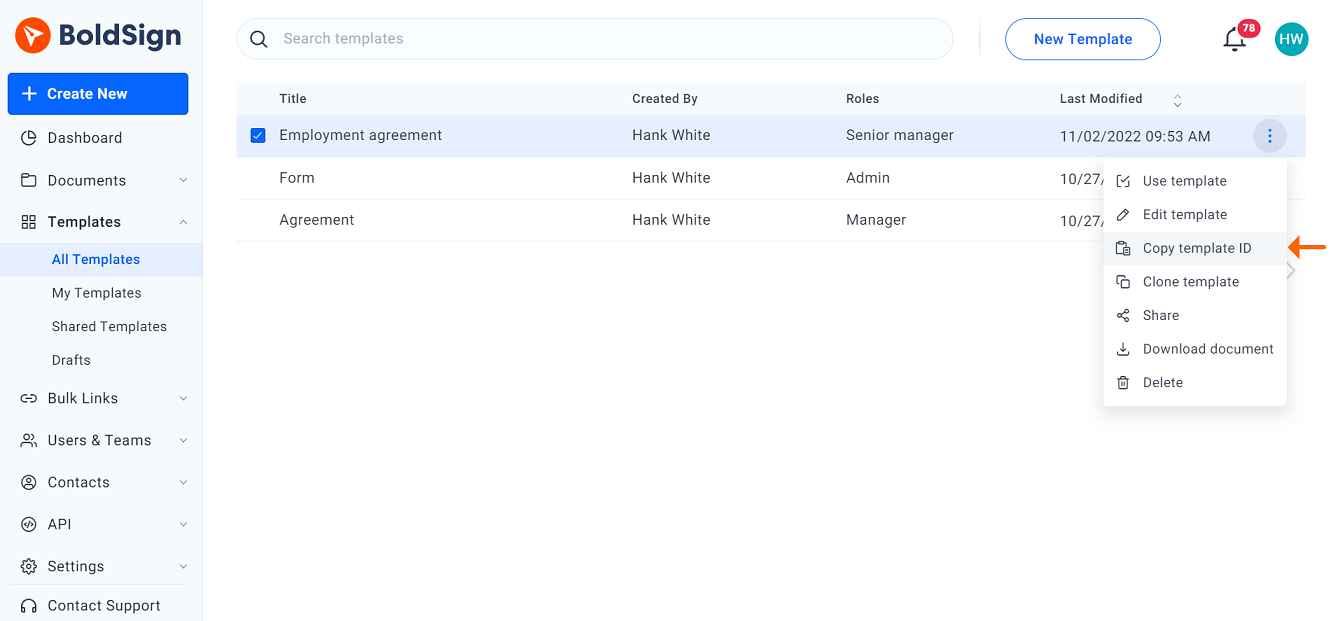Open My Templates in sidebar
Image resolution: width=1338 pixels, height=621 pixels.
pos(96,293)
